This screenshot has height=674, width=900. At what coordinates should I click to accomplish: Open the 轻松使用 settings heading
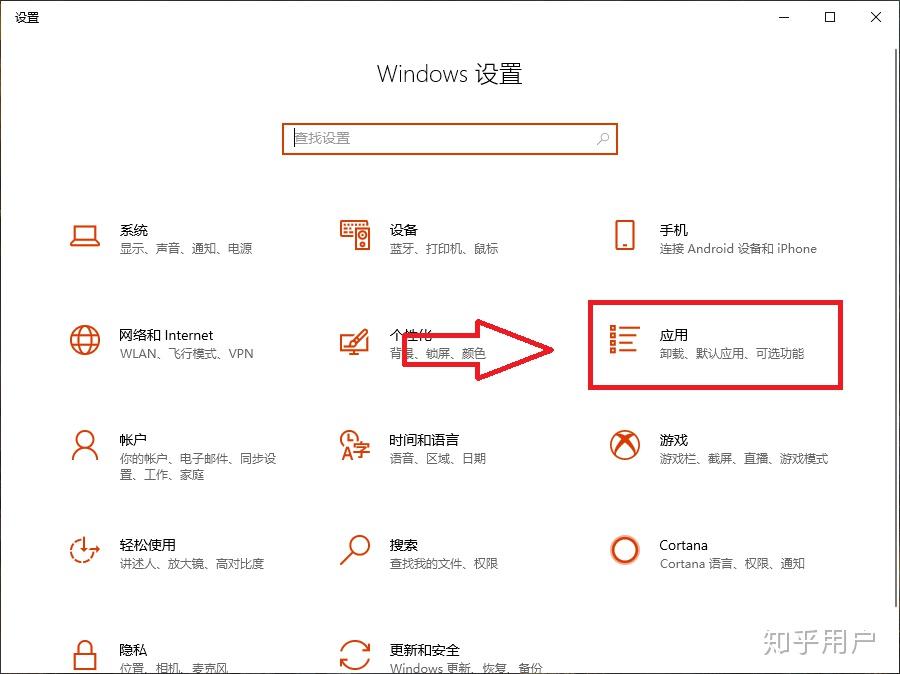148,545
